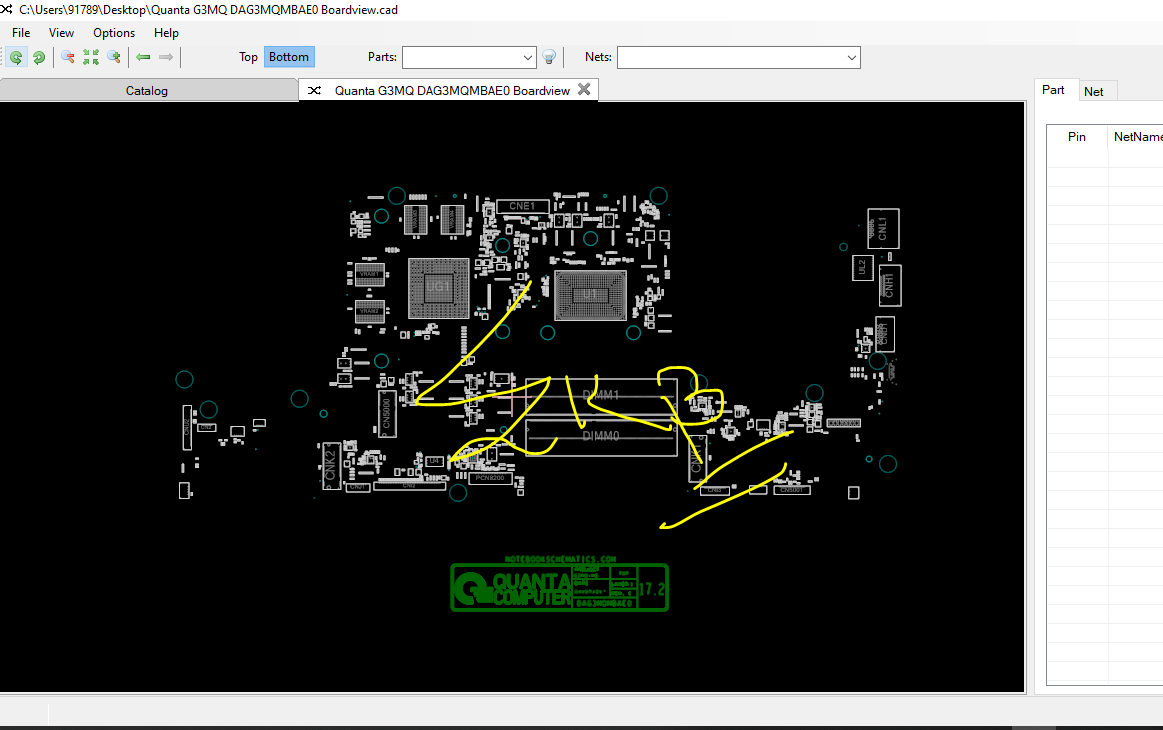The image size is (1163, 730).
Task: Click the NetName column header
Action: 1136,137
